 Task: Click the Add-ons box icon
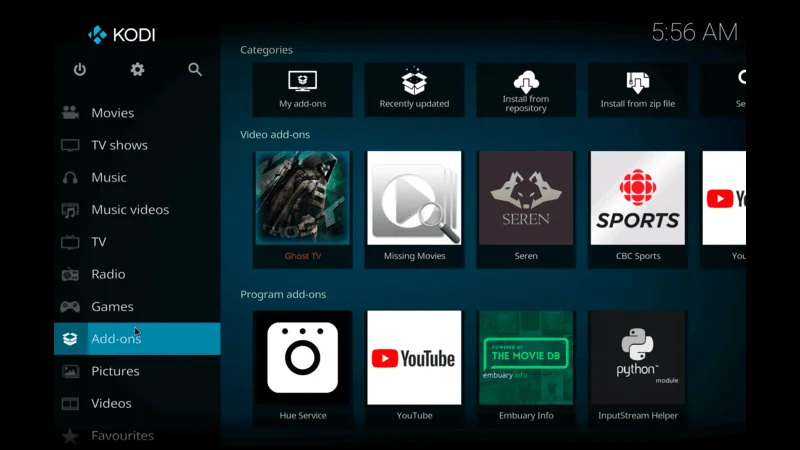click(x=70, y=339)
